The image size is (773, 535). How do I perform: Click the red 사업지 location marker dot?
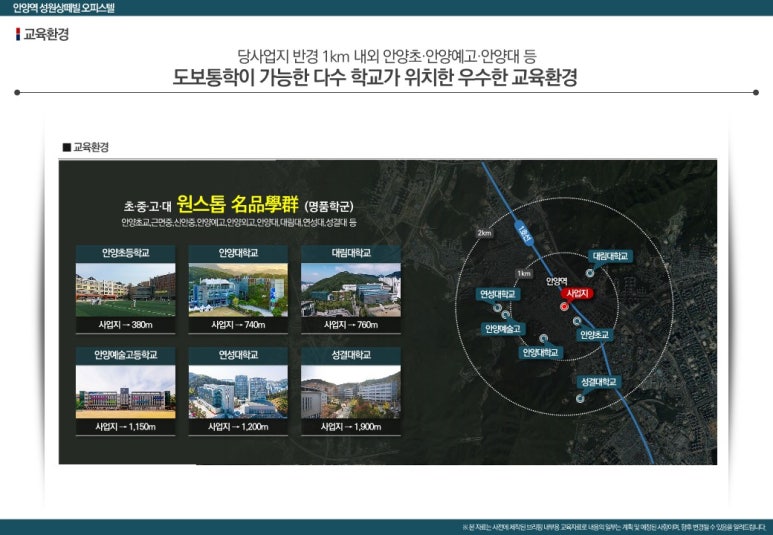tap(564, 307)
